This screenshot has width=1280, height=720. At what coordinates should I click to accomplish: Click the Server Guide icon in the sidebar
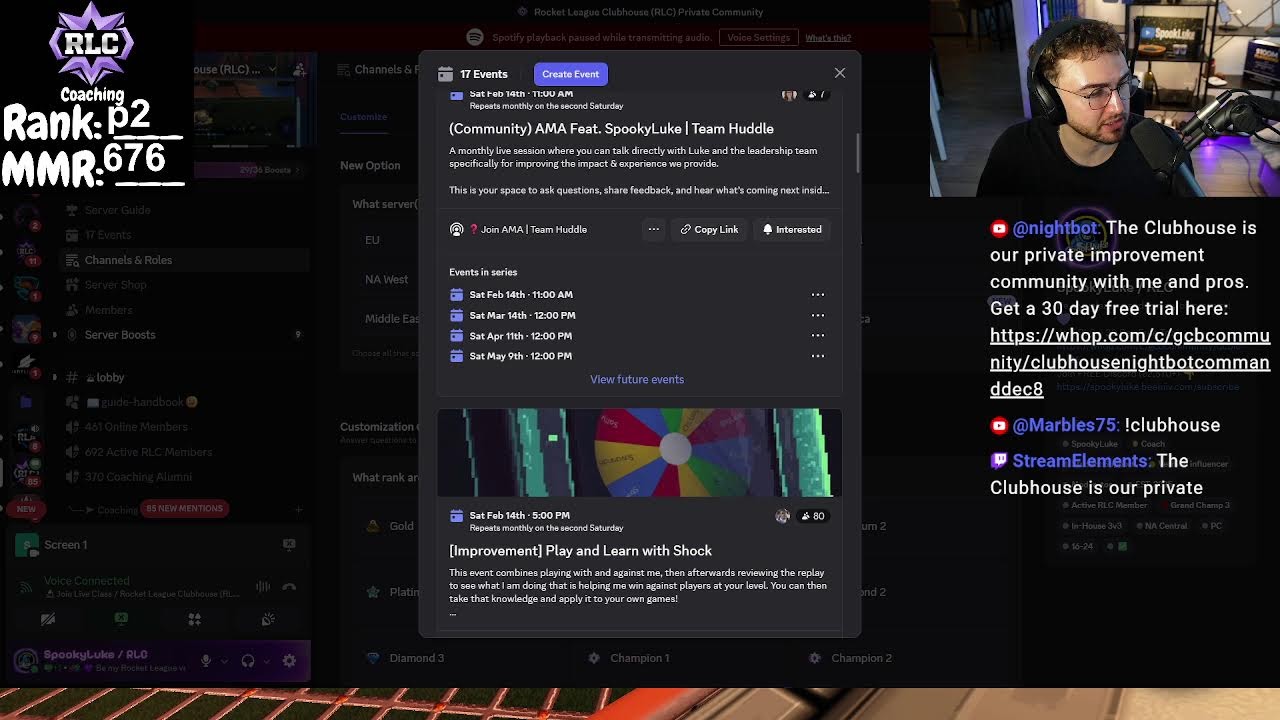(x=71, y=210)
